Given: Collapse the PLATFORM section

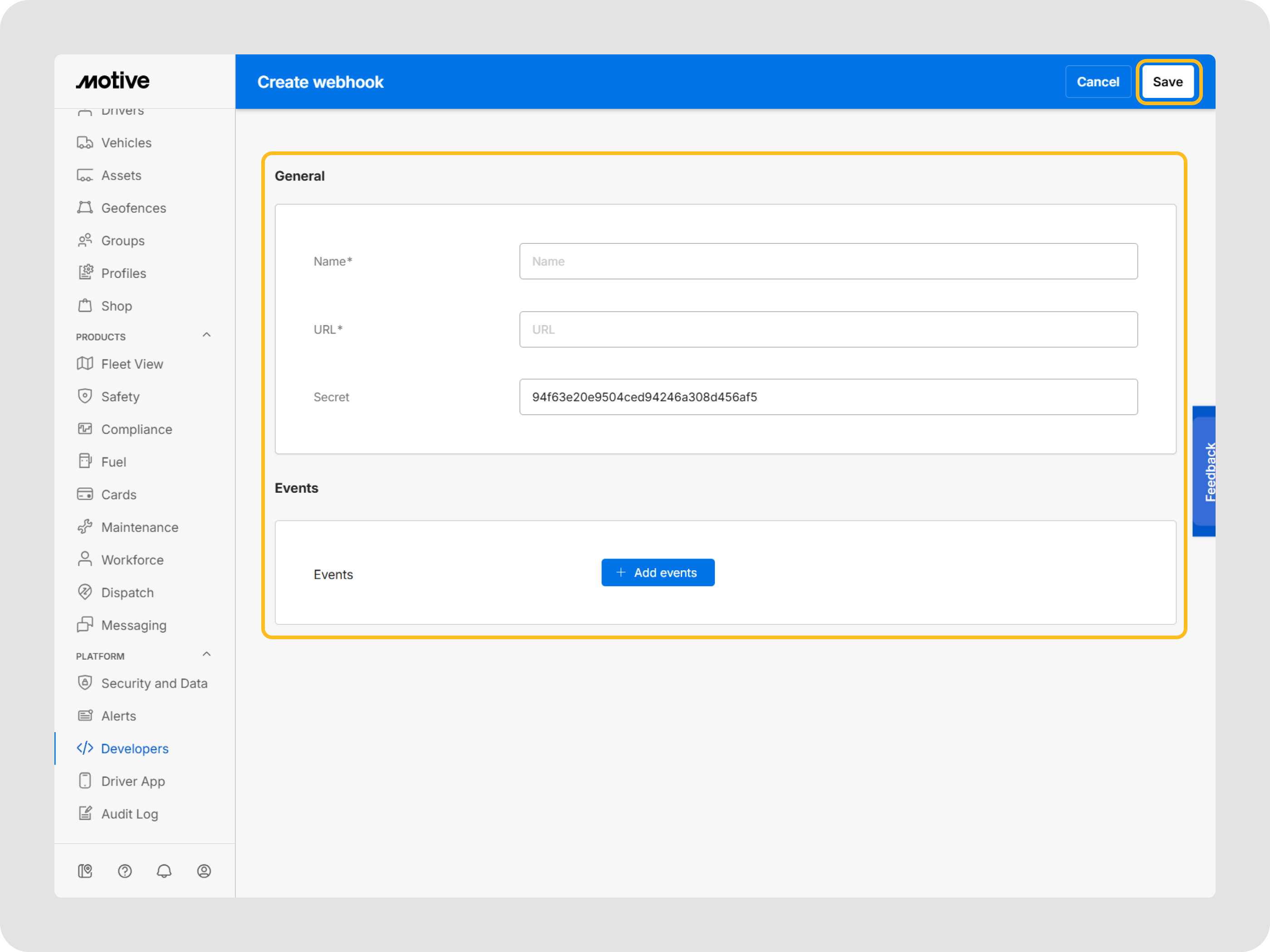Looking at the screenshot, I should [x=207, y=654].
